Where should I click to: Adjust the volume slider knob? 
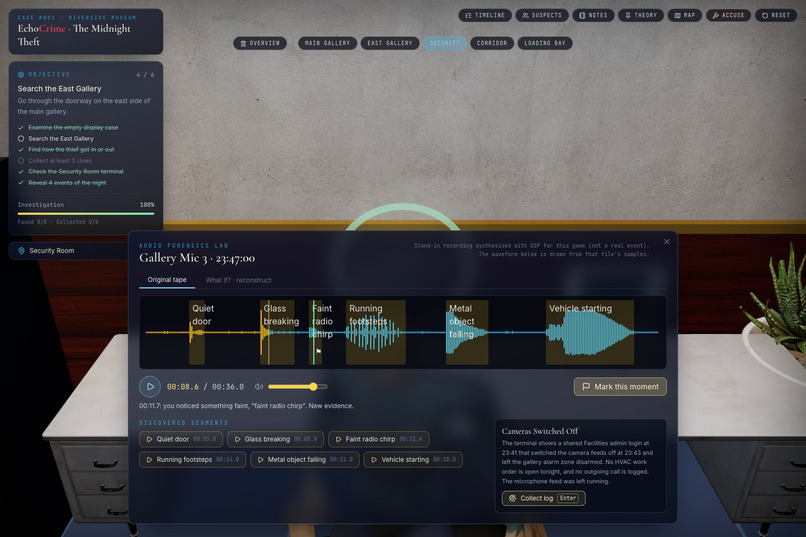313,386
